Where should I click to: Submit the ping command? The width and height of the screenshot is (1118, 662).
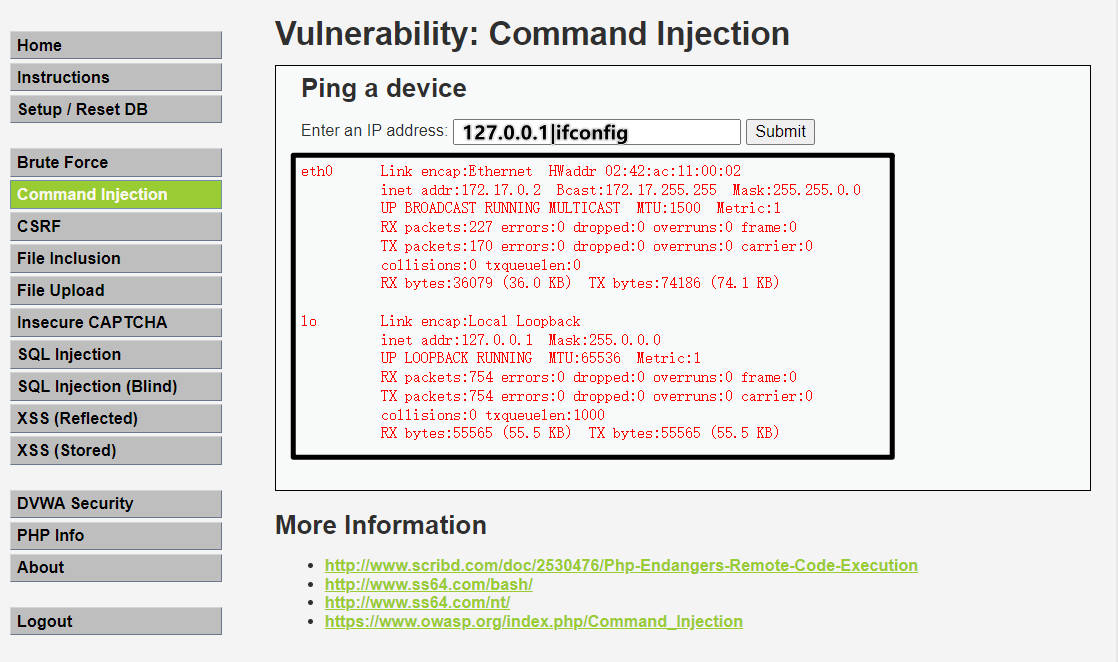click(x=780, y=132)
